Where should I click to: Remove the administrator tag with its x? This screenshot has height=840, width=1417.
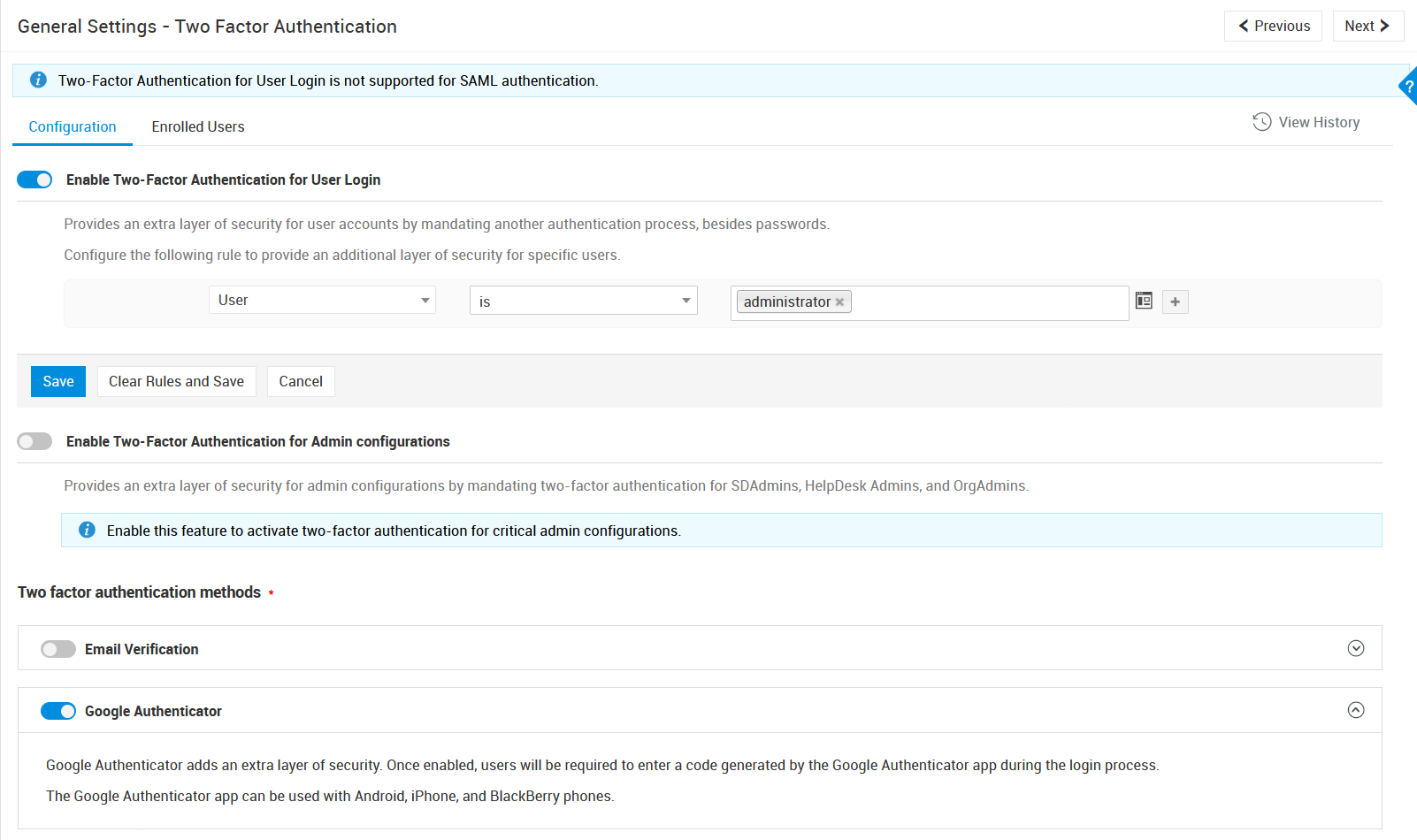click(x=840, y=302)
